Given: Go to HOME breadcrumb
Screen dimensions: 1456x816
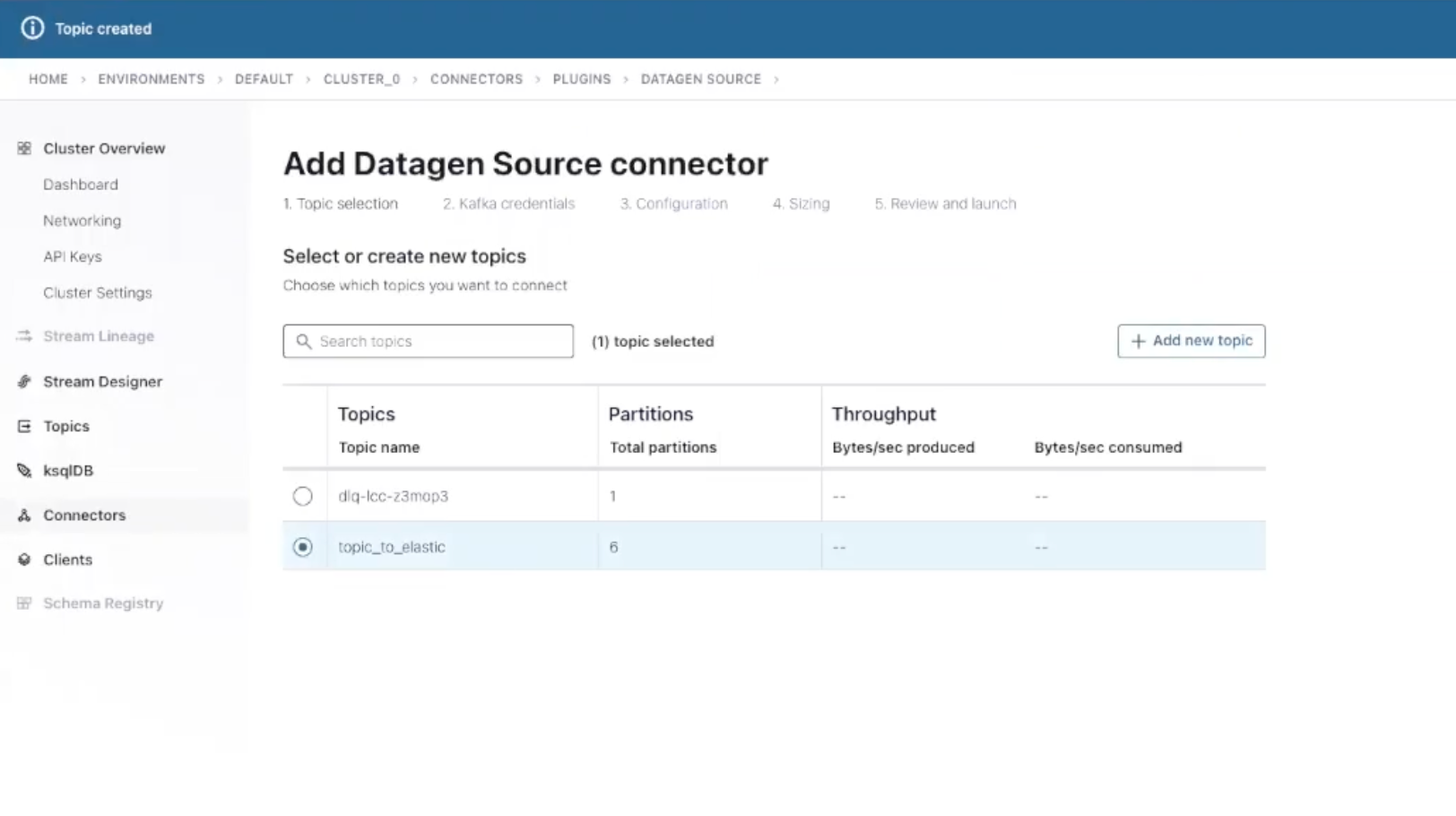Looking at the screenshot, I should [x=48, y=79].
